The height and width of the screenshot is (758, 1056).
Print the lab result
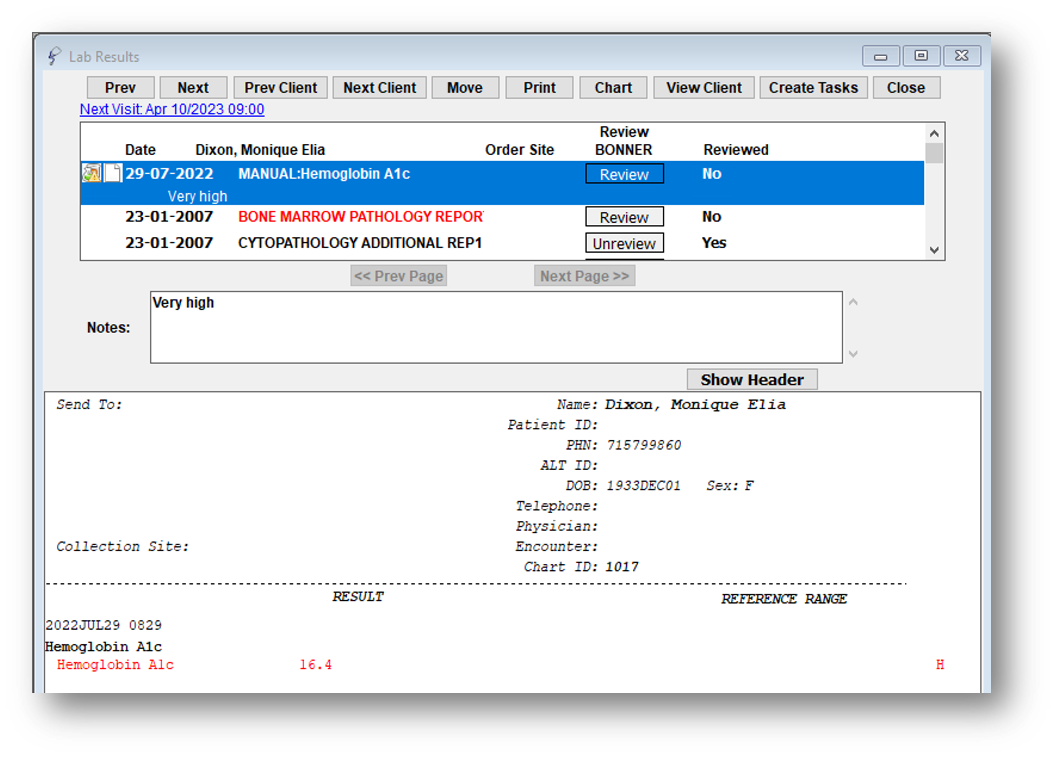pos(539,88)
